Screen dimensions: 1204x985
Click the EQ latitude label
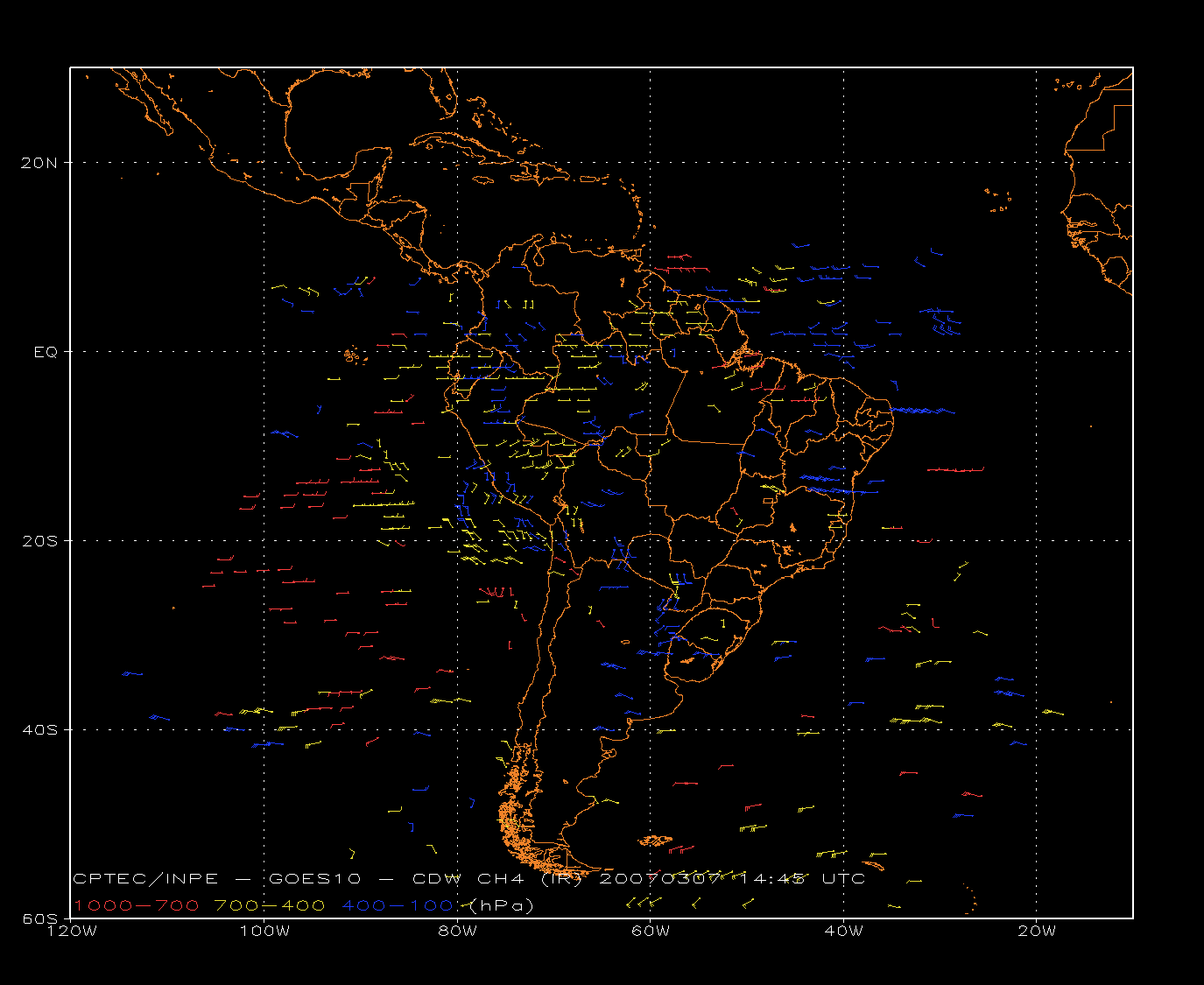pos(46,351)
